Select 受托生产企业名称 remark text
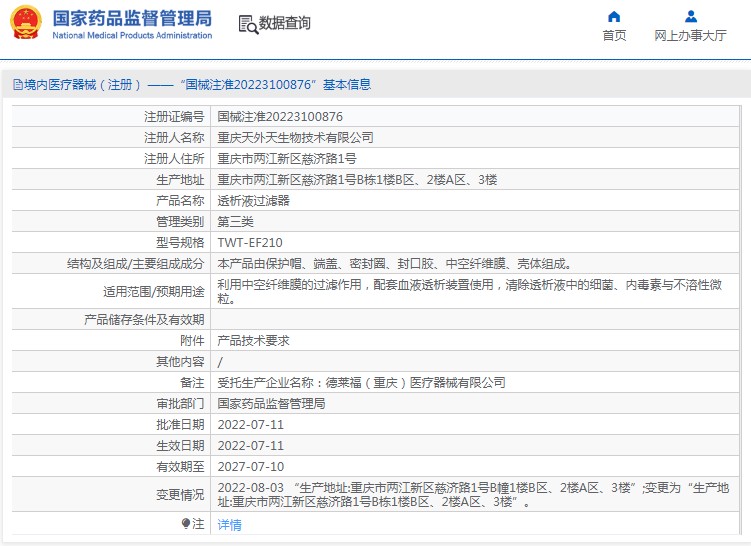The width and height of the screenshot is (751, 546). click(362, 383)
